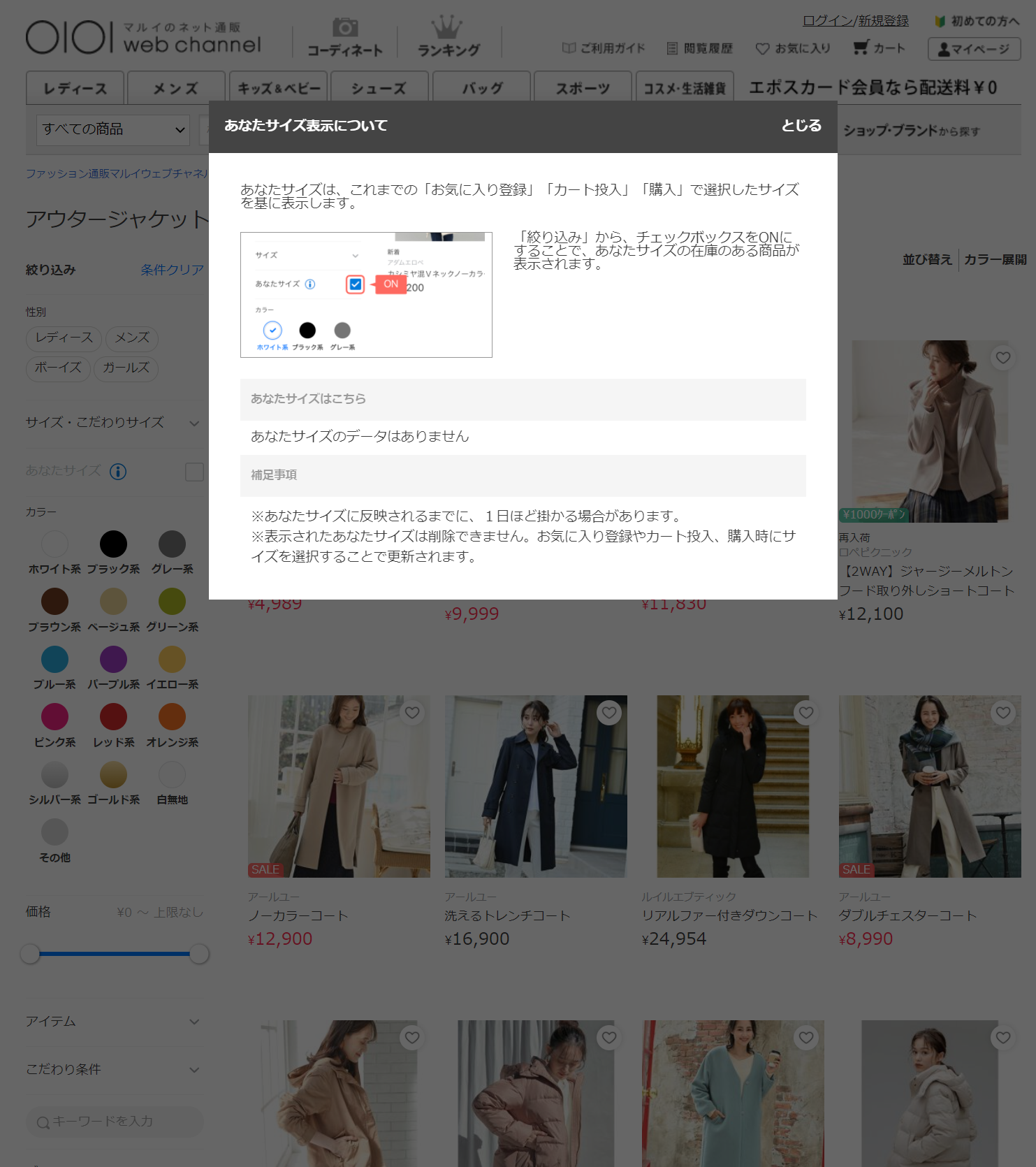Click the カート shopping cart icon
Image resolution: width=1036 pixels, height=1167 pixels.
861,48
